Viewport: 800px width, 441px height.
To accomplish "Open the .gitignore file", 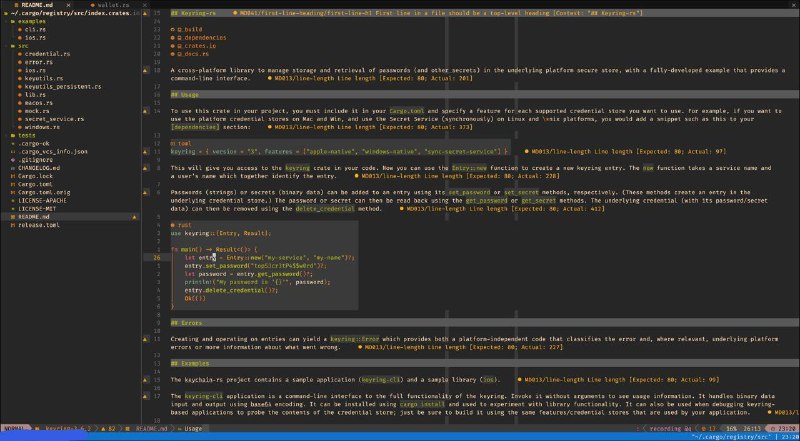I will point(35,160).
